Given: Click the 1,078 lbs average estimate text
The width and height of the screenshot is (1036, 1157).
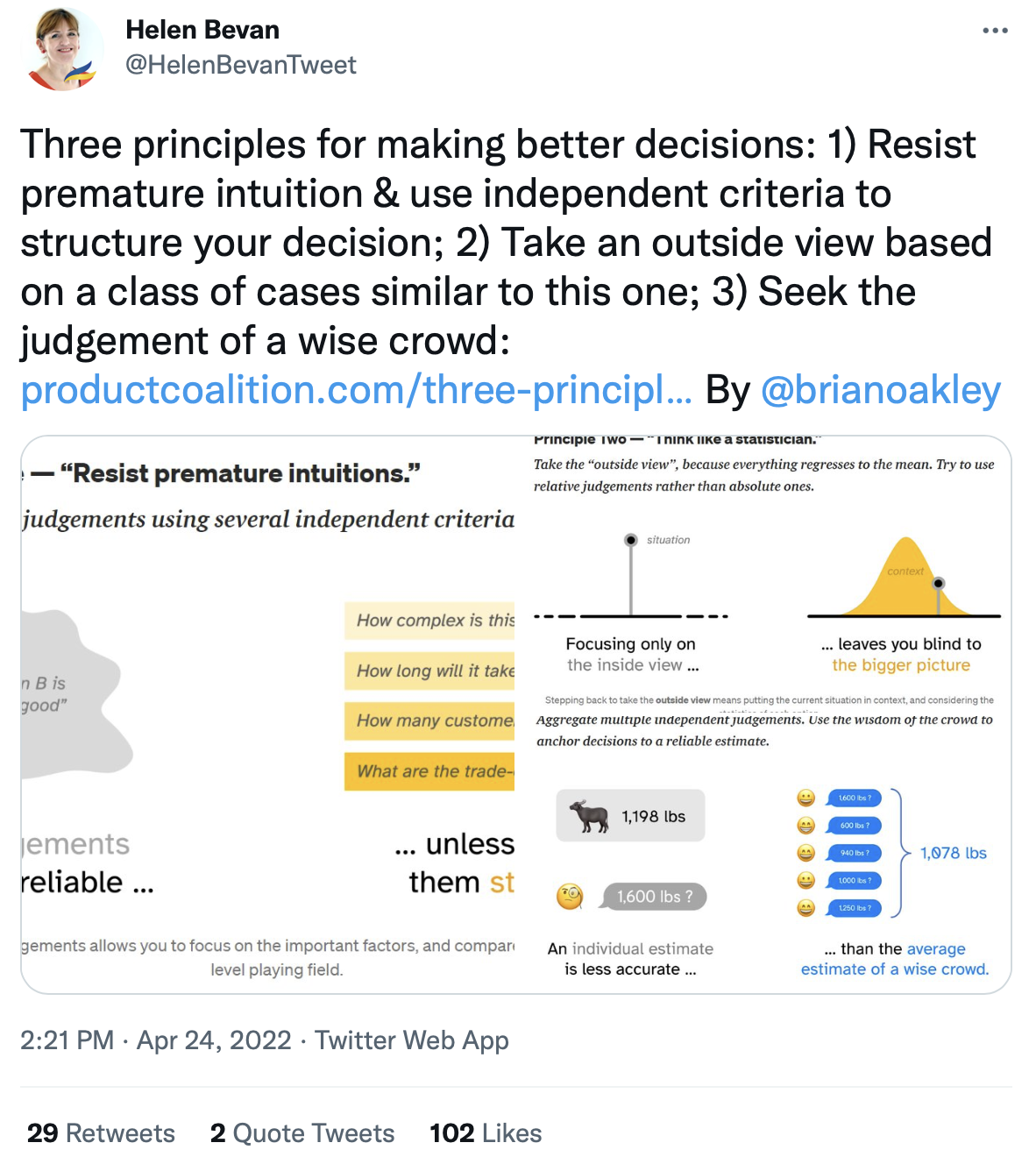Looking at the screenshot, I should [953, 853].
